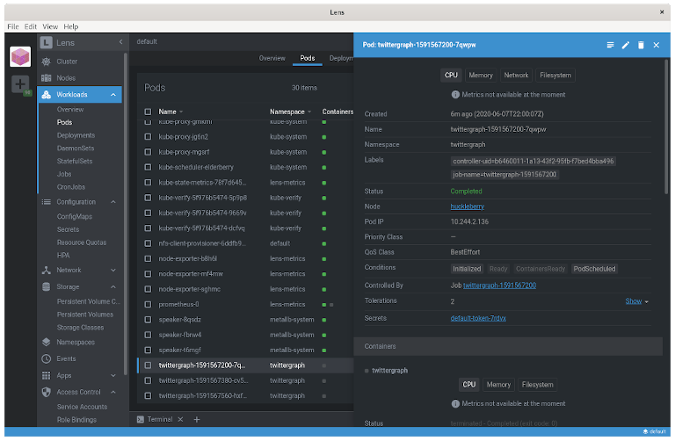Open the huckleberry node link
675x441 pixels.
click(x=468, y=205)
